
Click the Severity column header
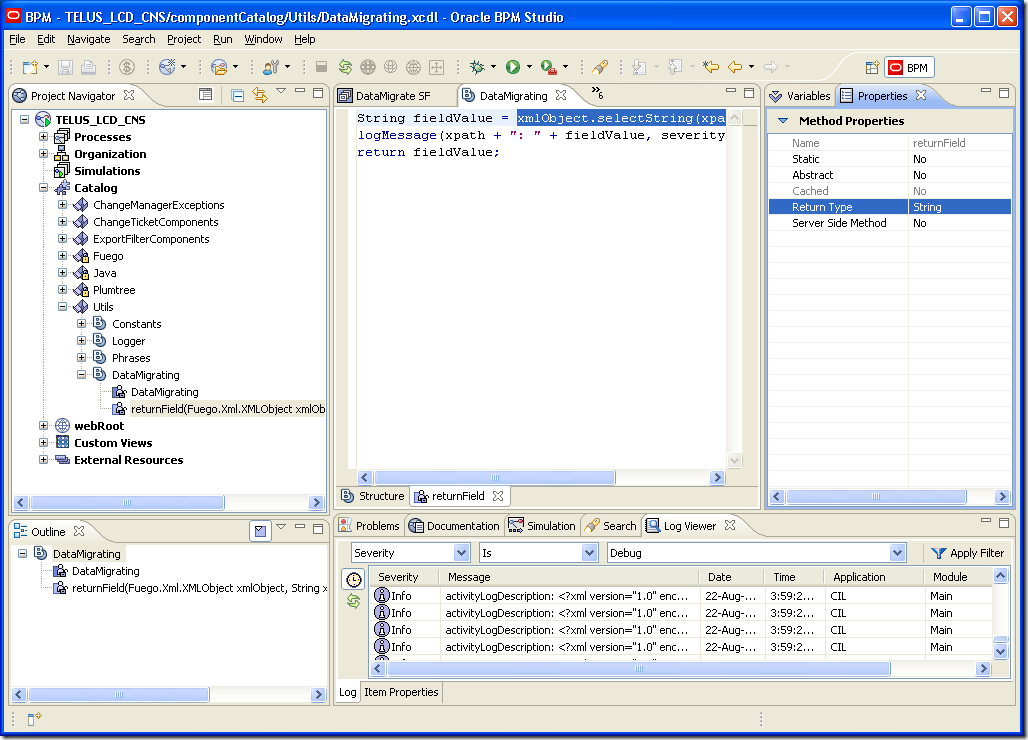[x=398, y=577]
